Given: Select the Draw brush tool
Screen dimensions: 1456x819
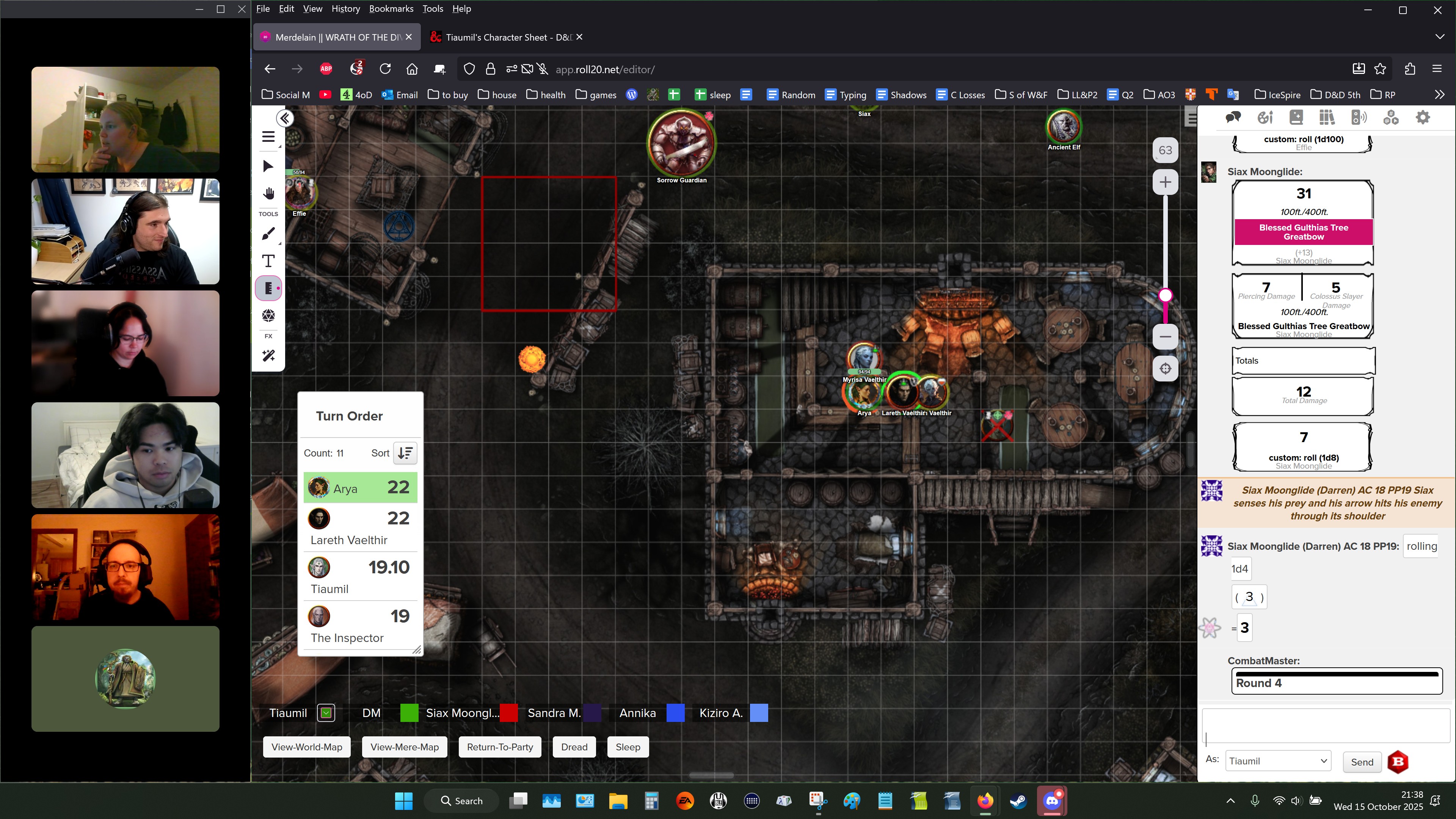Looking at the screenshot, I should tap(268, 234).
